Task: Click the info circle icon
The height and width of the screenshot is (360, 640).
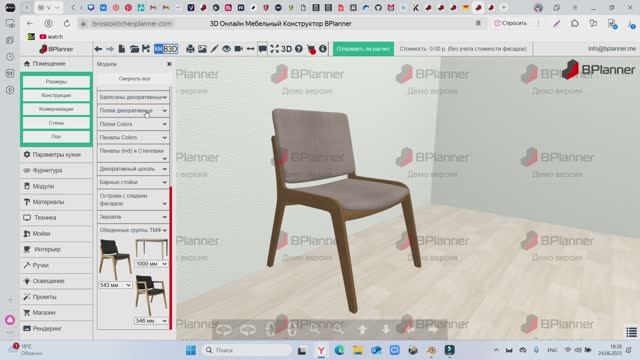Action: pos(323,49)
